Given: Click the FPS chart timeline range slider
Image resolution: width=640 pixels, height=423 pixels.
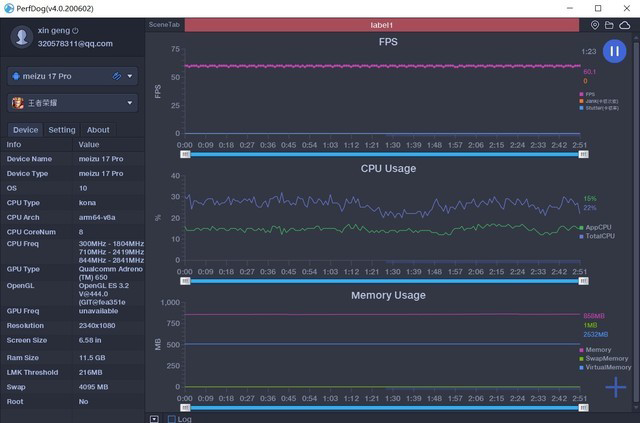Looking at the screenshot, I should (381, 155).
